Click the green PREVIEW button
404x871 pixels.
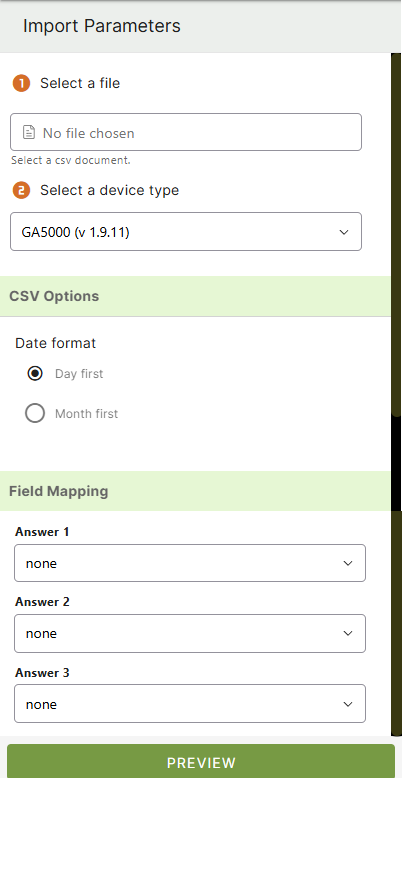point(201,761)
